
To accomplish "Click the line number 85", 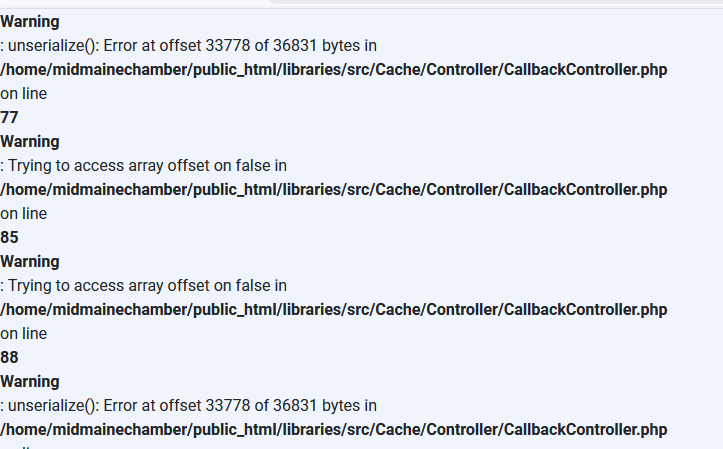I will tap(9, 237).
